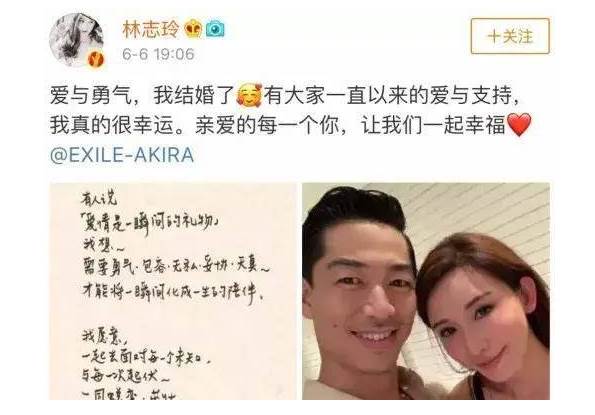595x415 pixels.
Task: Click the orange verified badge on avatar
Action: (95, 59)
